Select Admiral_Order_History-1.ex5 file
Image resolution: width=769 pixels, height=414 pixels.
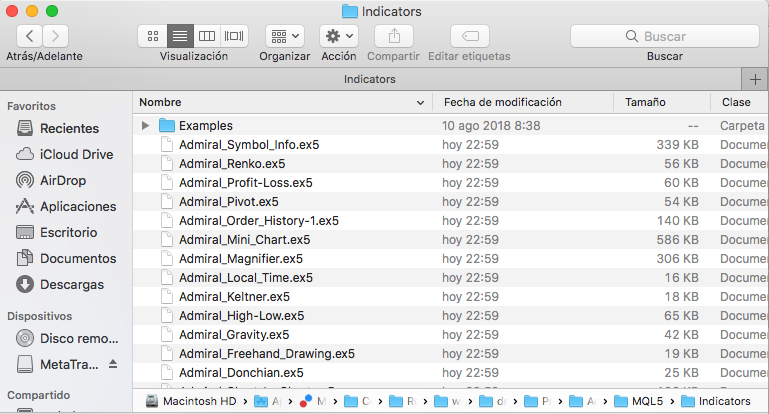click(x=259, y=221)
